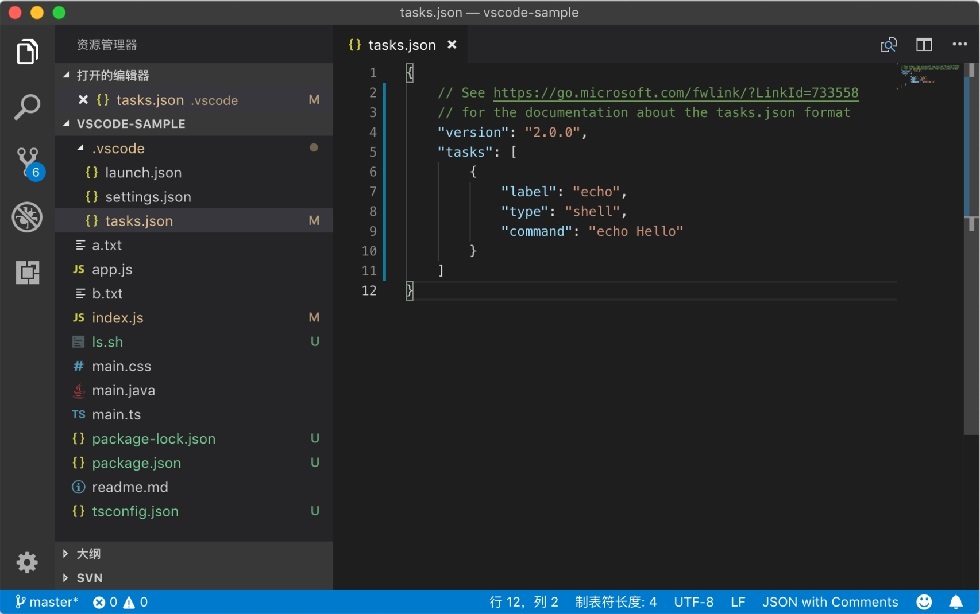Open readme.md file

(194, 487)
